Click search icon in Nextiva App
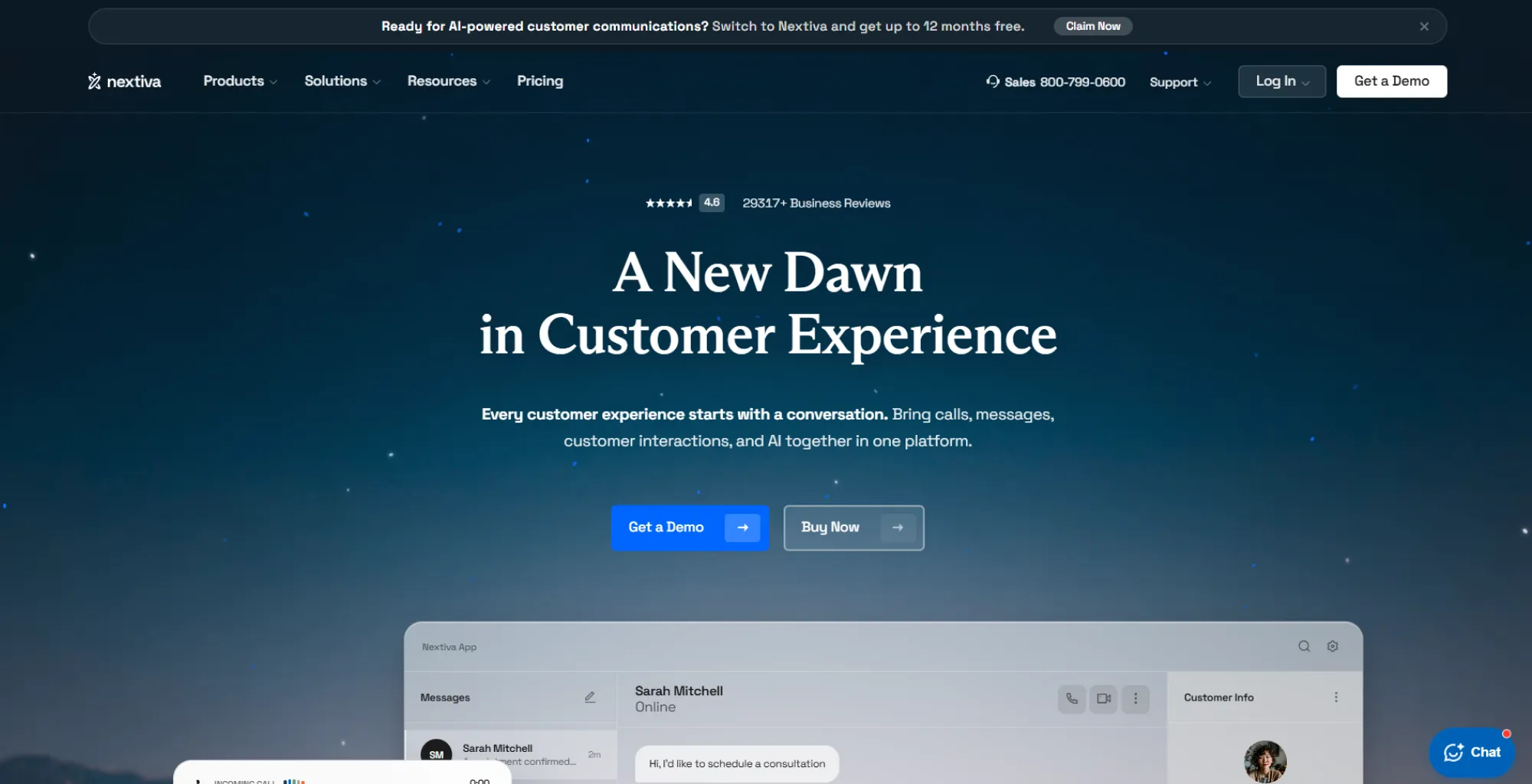1532x784 pixels. coord(1304,646)
